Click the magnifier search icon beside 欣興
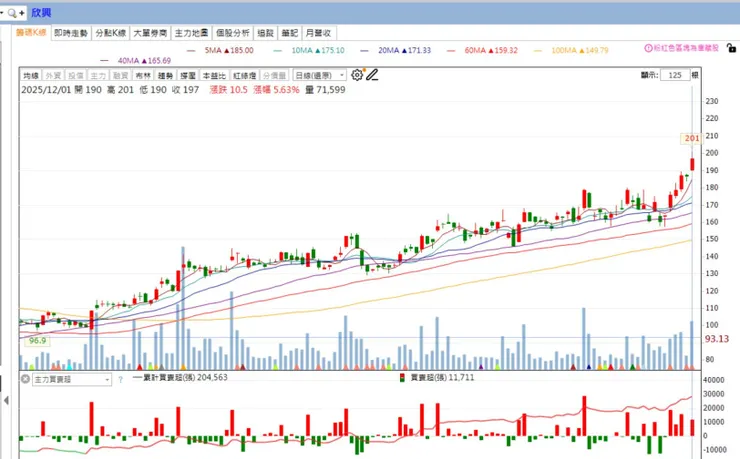Image resolution: width=740 pixels, height=459 pixels. coord(12,13)
